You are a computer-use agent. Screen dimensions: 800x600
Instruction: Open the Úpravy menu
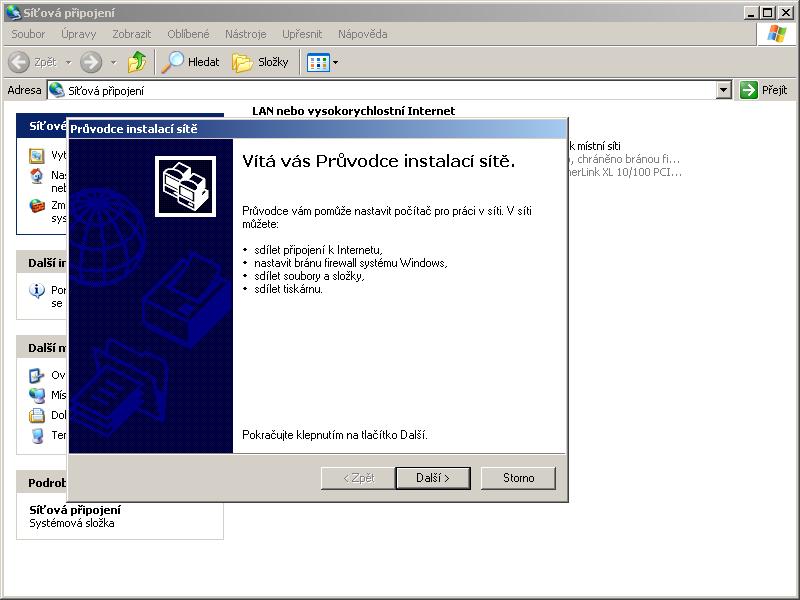click(79, 34)
